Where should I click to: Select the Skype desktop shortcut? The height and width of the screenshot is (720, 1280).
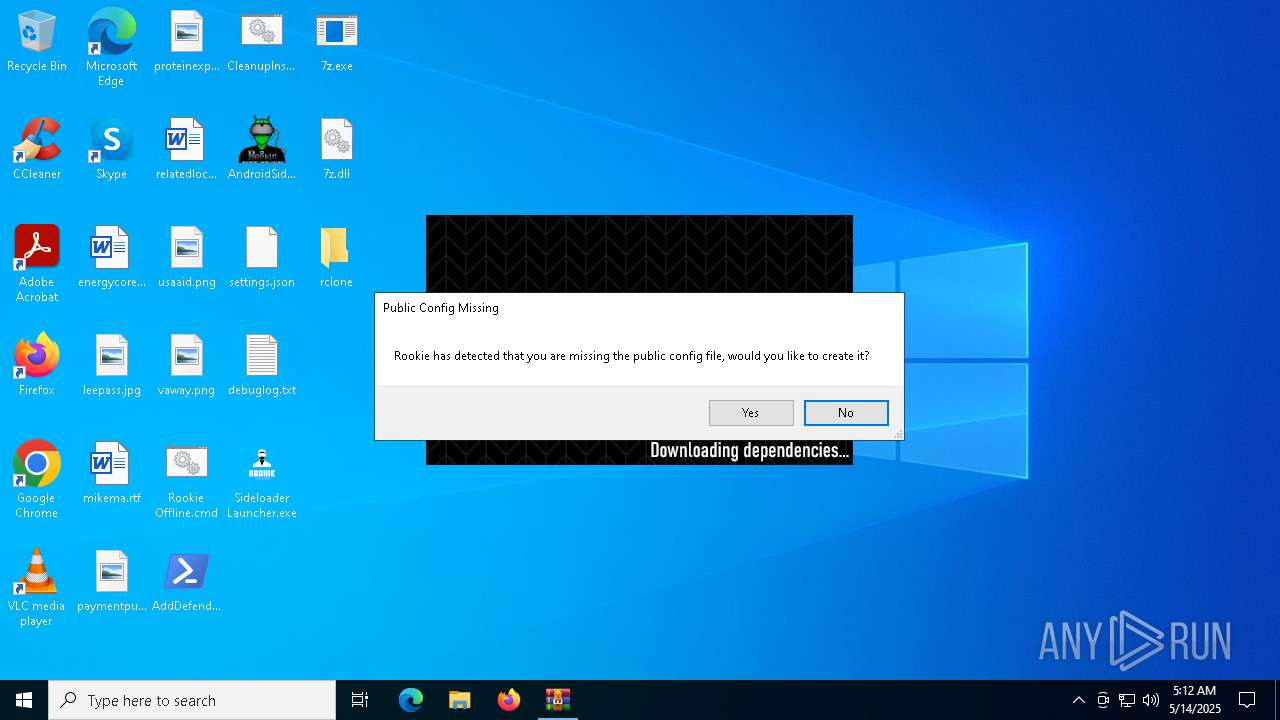111,150
